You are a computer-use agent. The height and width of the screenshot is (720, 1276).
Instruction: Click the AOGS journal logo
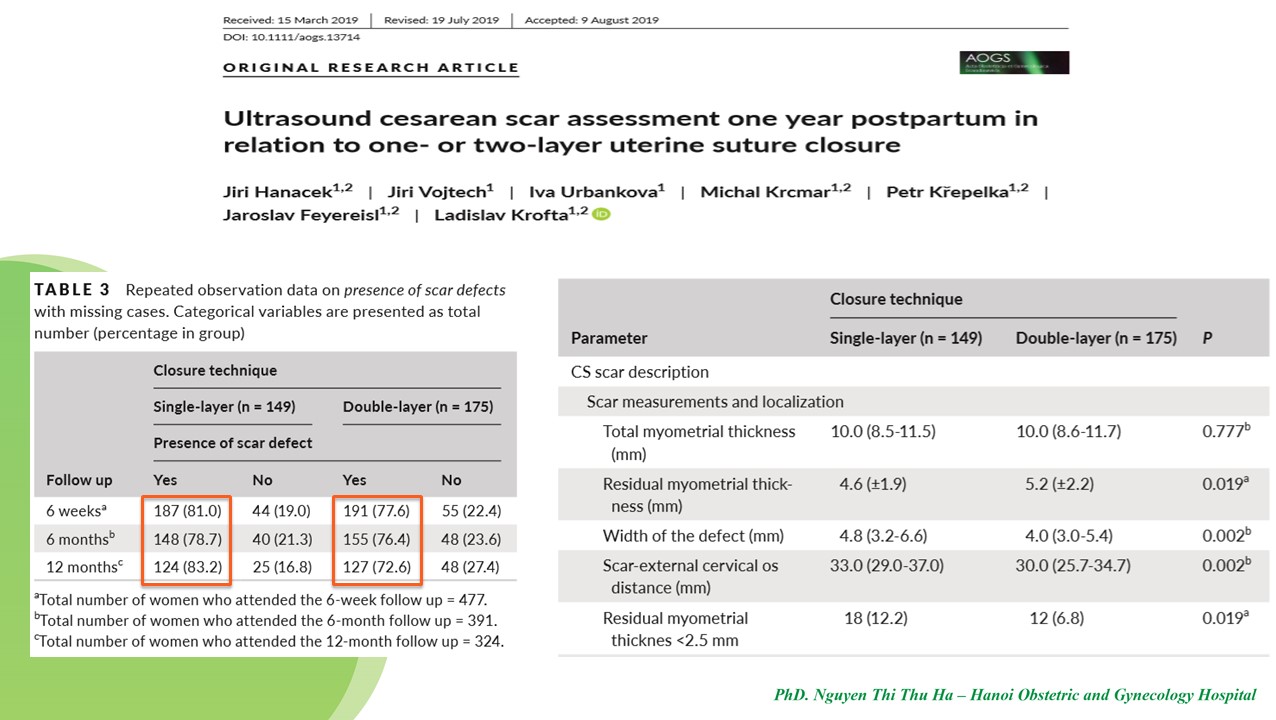[1013, 62]
